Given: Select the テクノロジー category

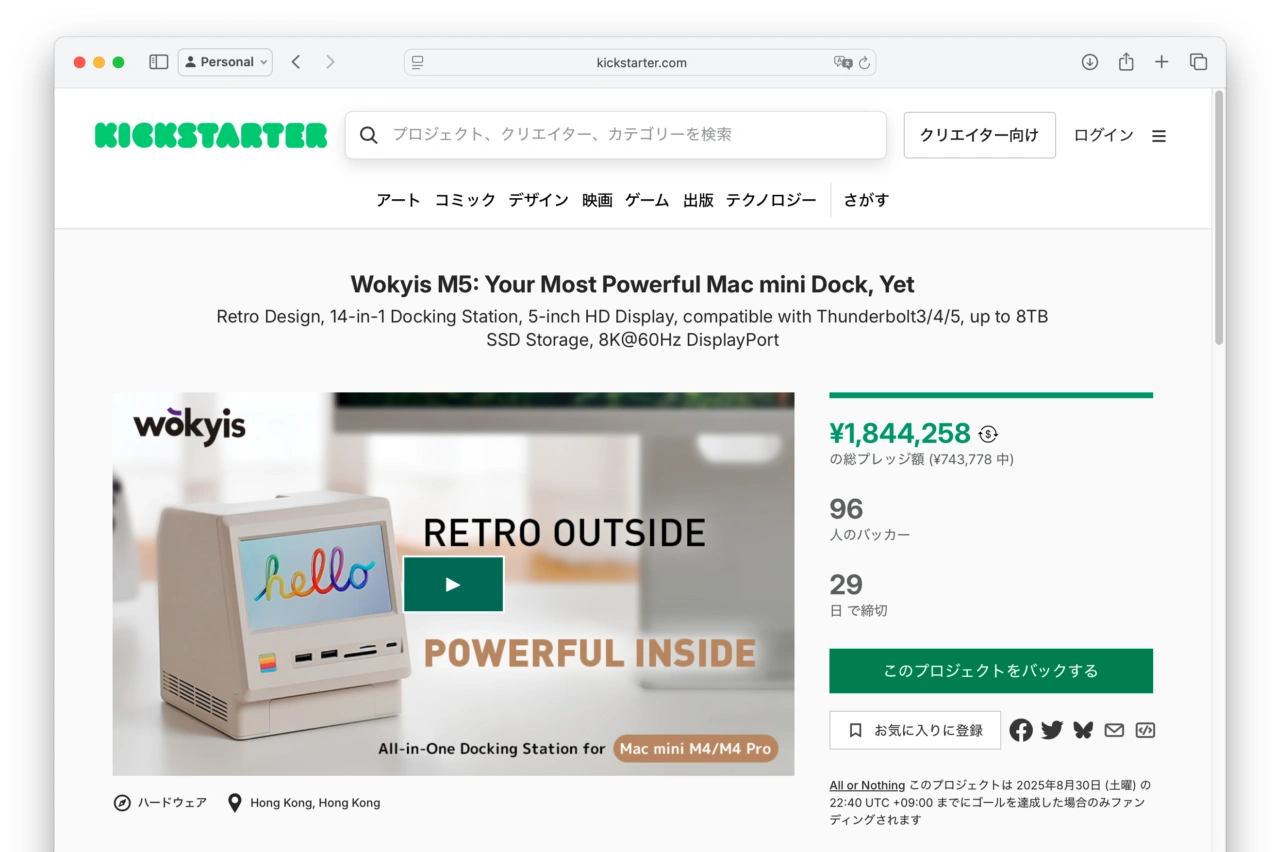Looking at the screenshot, I should (x=771, y=200).
